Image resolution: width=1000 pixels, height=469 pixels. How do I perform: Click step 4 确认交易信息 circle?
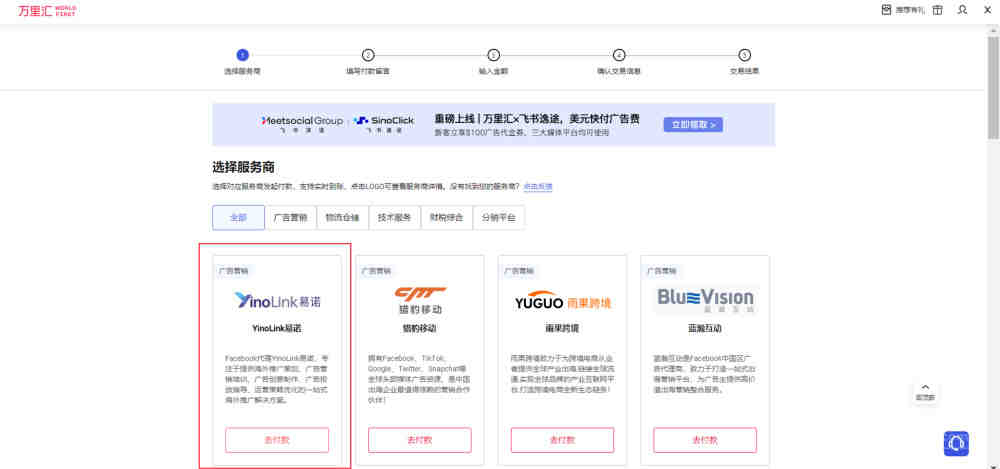(619, 56)
